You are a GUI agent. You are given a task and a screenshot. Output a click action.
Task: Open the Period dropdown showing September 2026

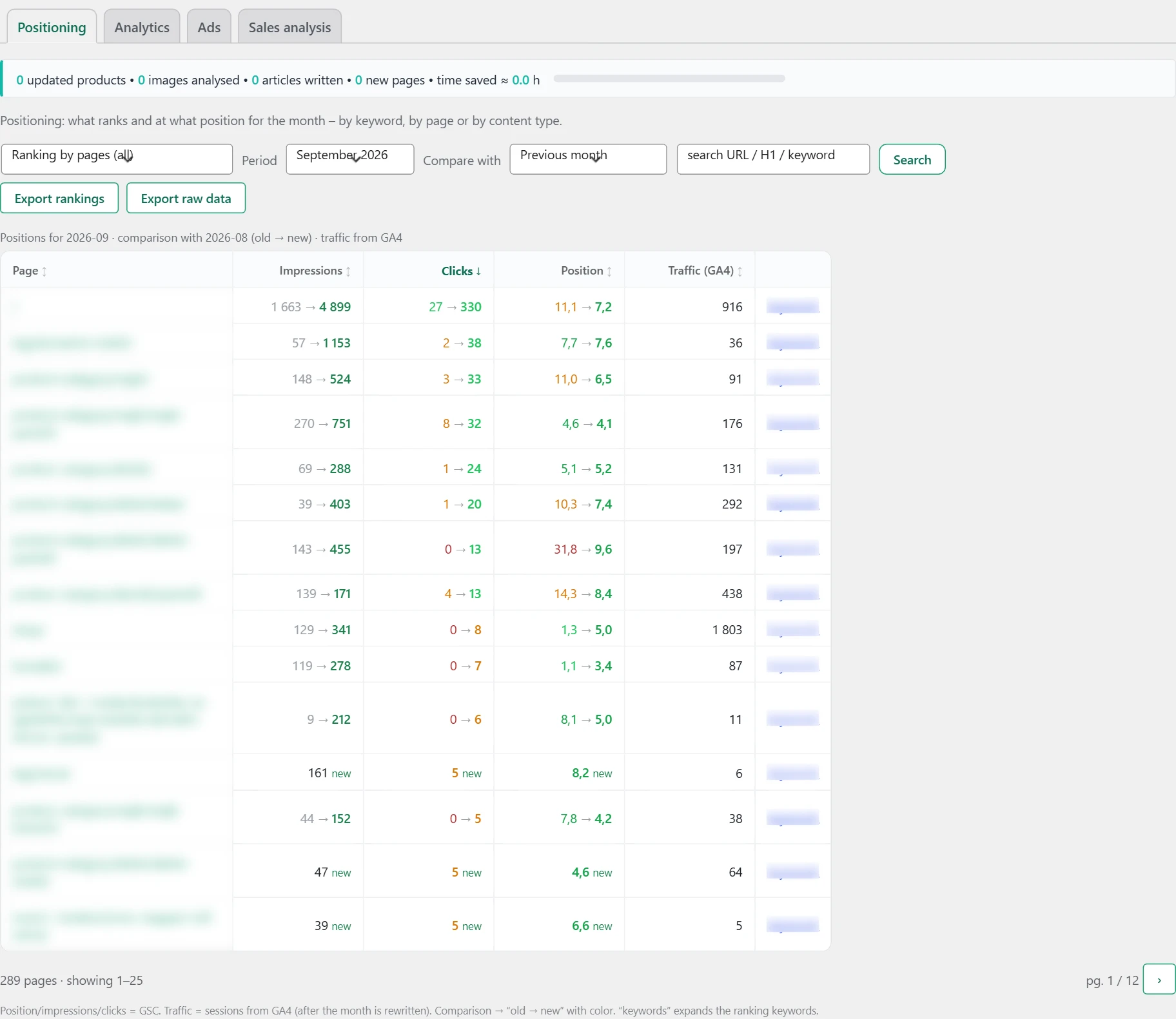[350, 159]
